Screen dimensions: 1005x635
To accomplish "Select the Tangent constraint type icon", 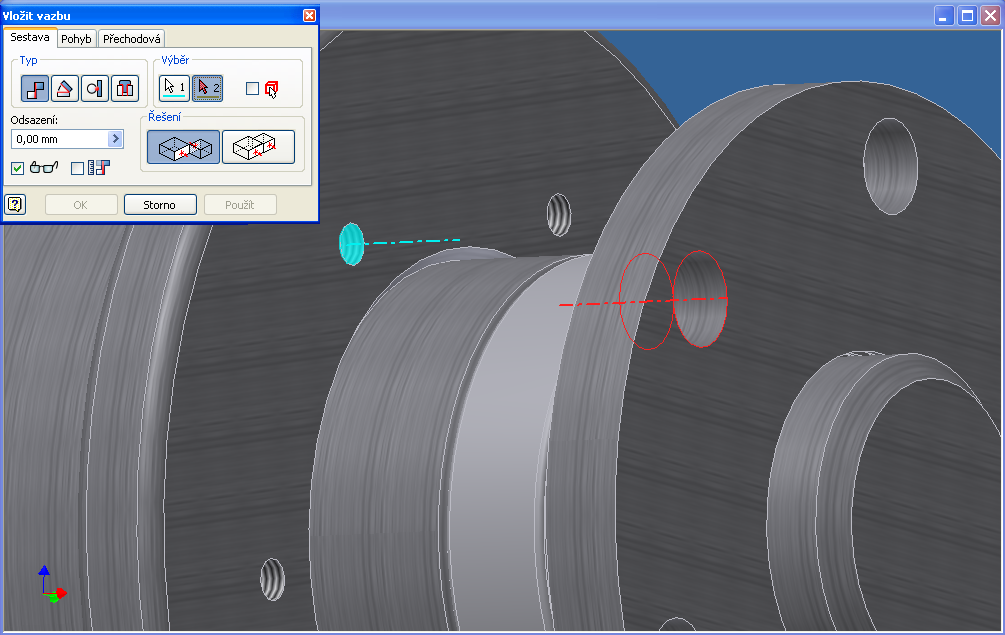I will pos(95,89).
